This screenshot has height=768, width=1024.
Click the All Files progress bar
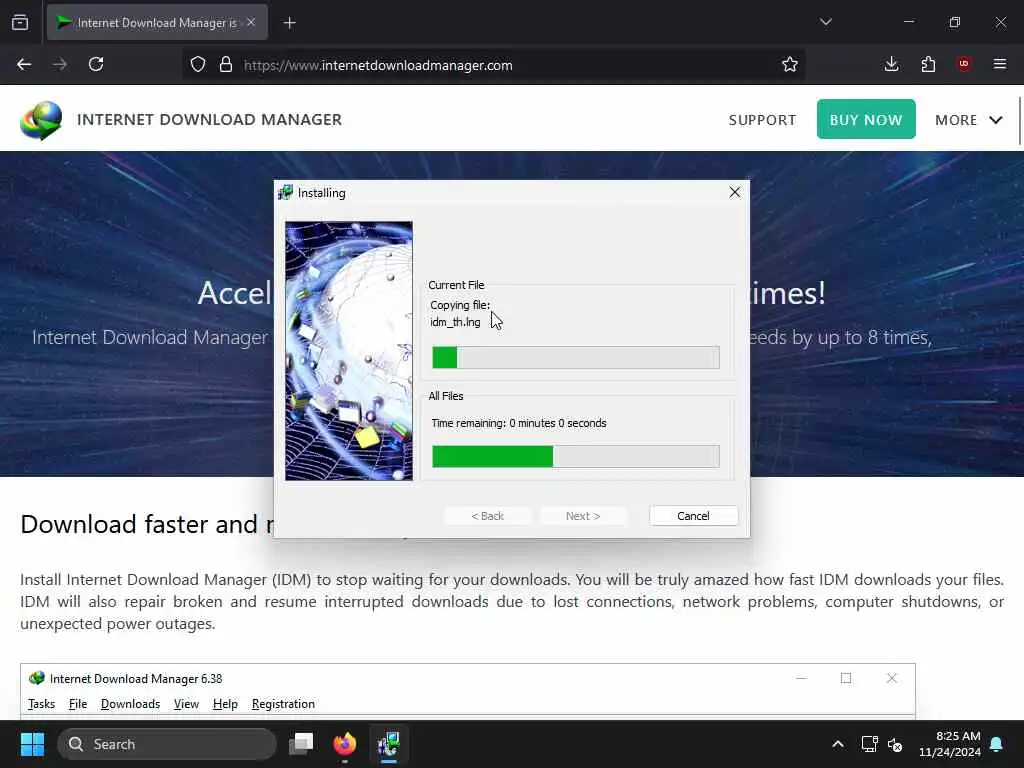(x=576, y=456)
